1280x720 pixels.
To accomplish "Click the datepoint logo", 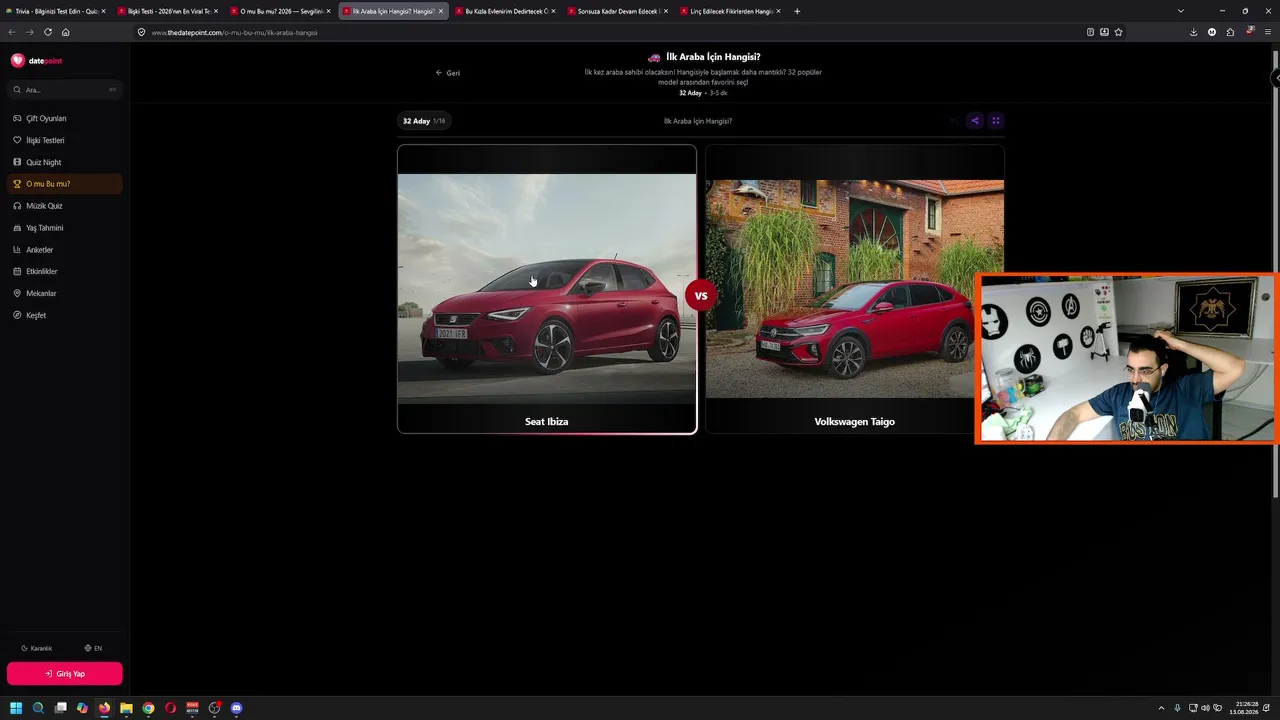I will [x=36, y=61].
